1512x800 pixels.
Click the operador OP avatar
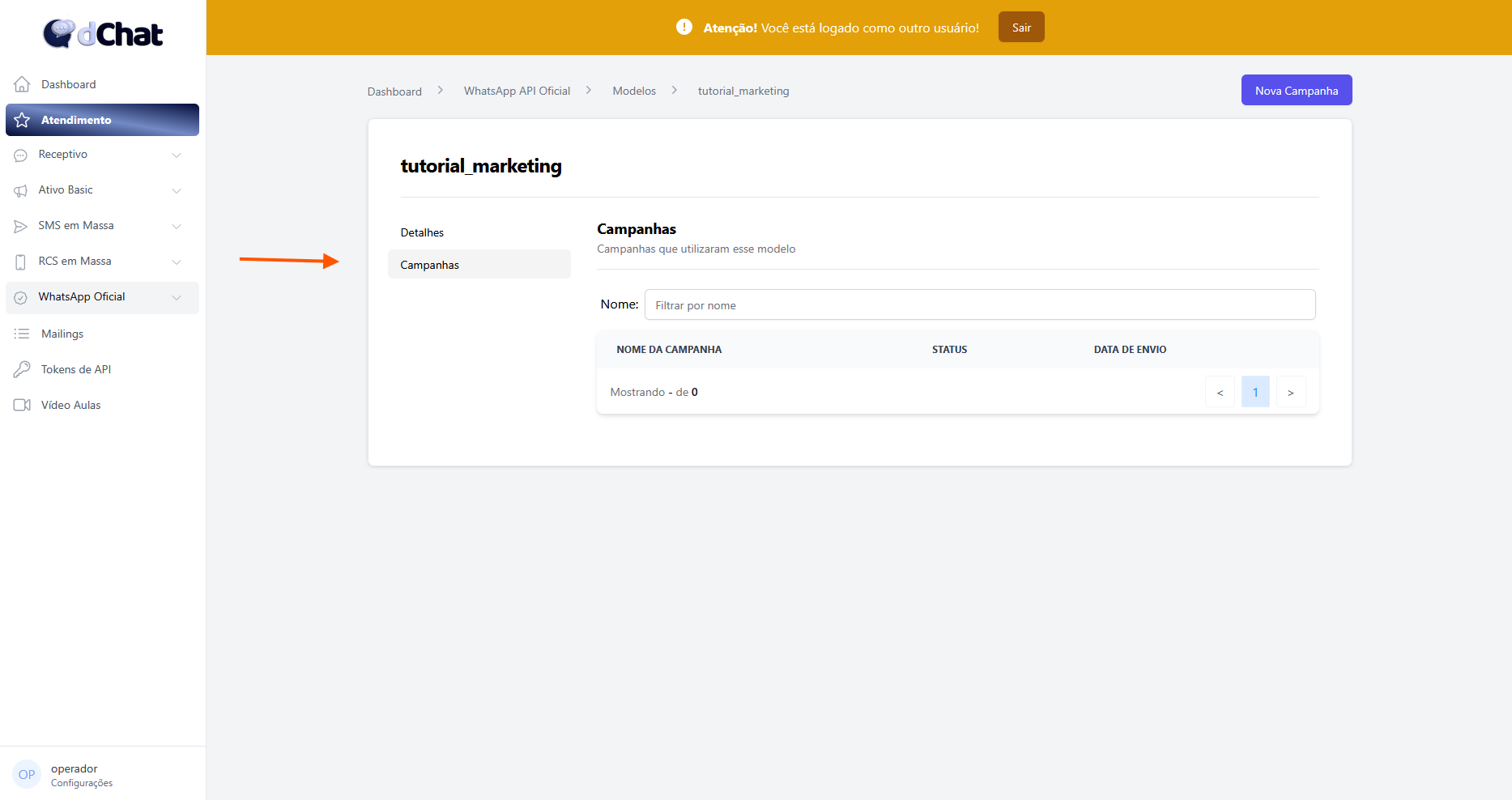(x=27, y=774)
